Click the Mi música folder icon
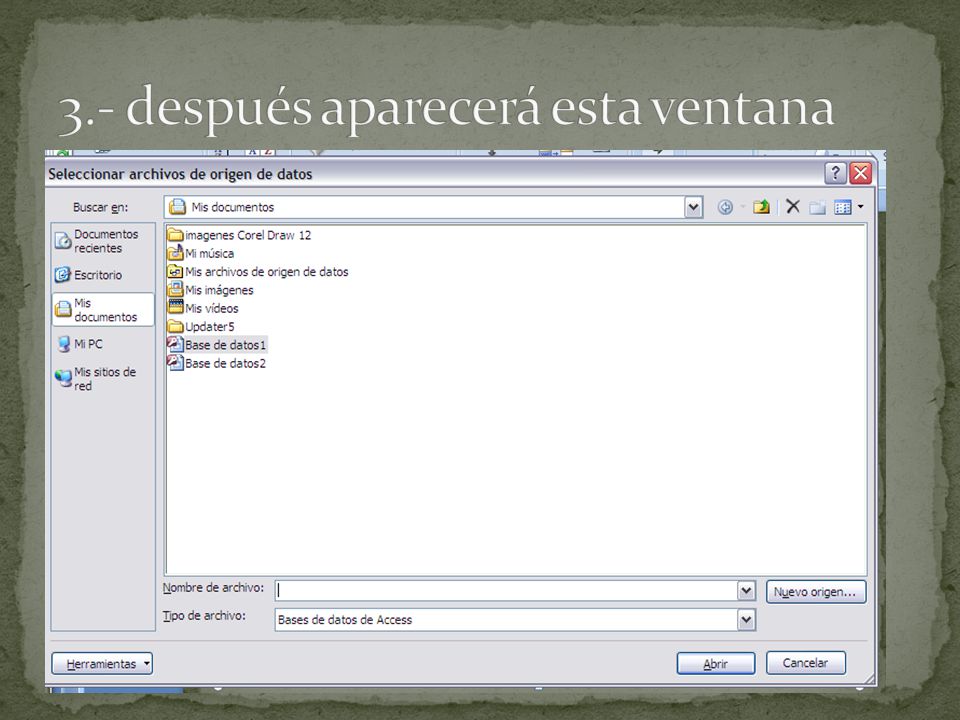Screen dimensions: 960x720 [176, 252]
